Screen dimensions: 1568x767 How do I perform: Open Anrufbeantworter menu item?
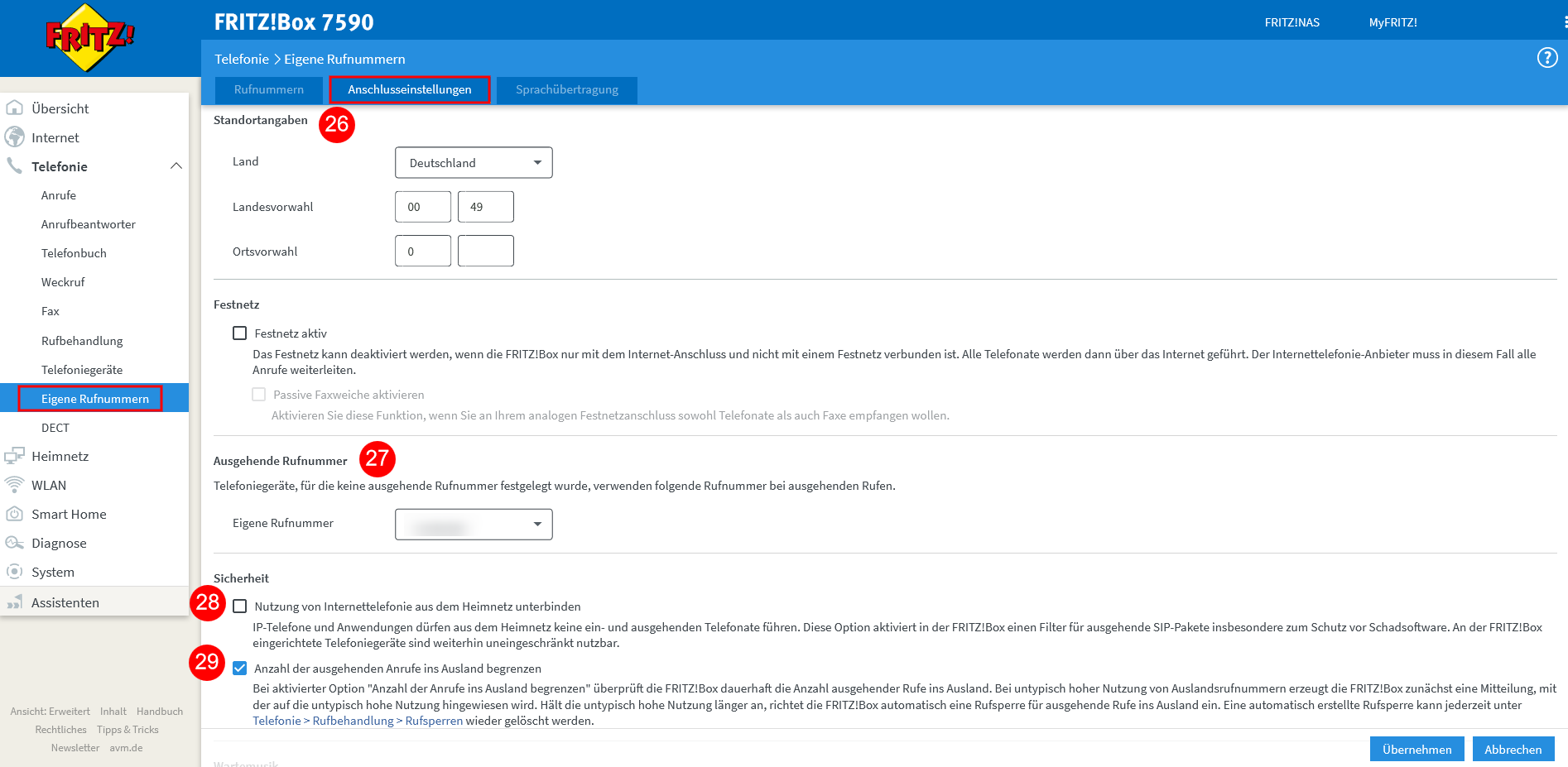(x=89, y=224)
